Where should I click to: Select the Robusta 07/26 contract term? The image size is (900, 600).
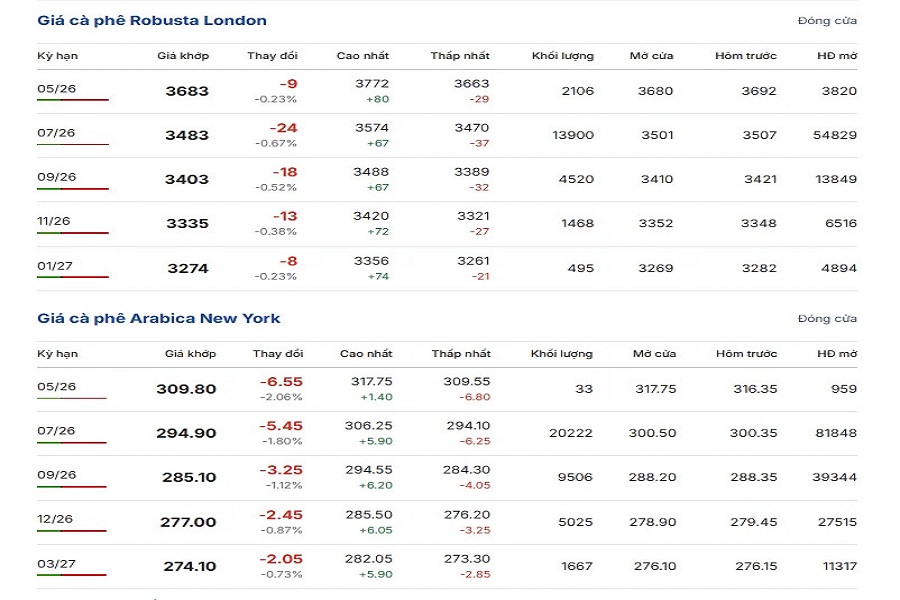56,133
